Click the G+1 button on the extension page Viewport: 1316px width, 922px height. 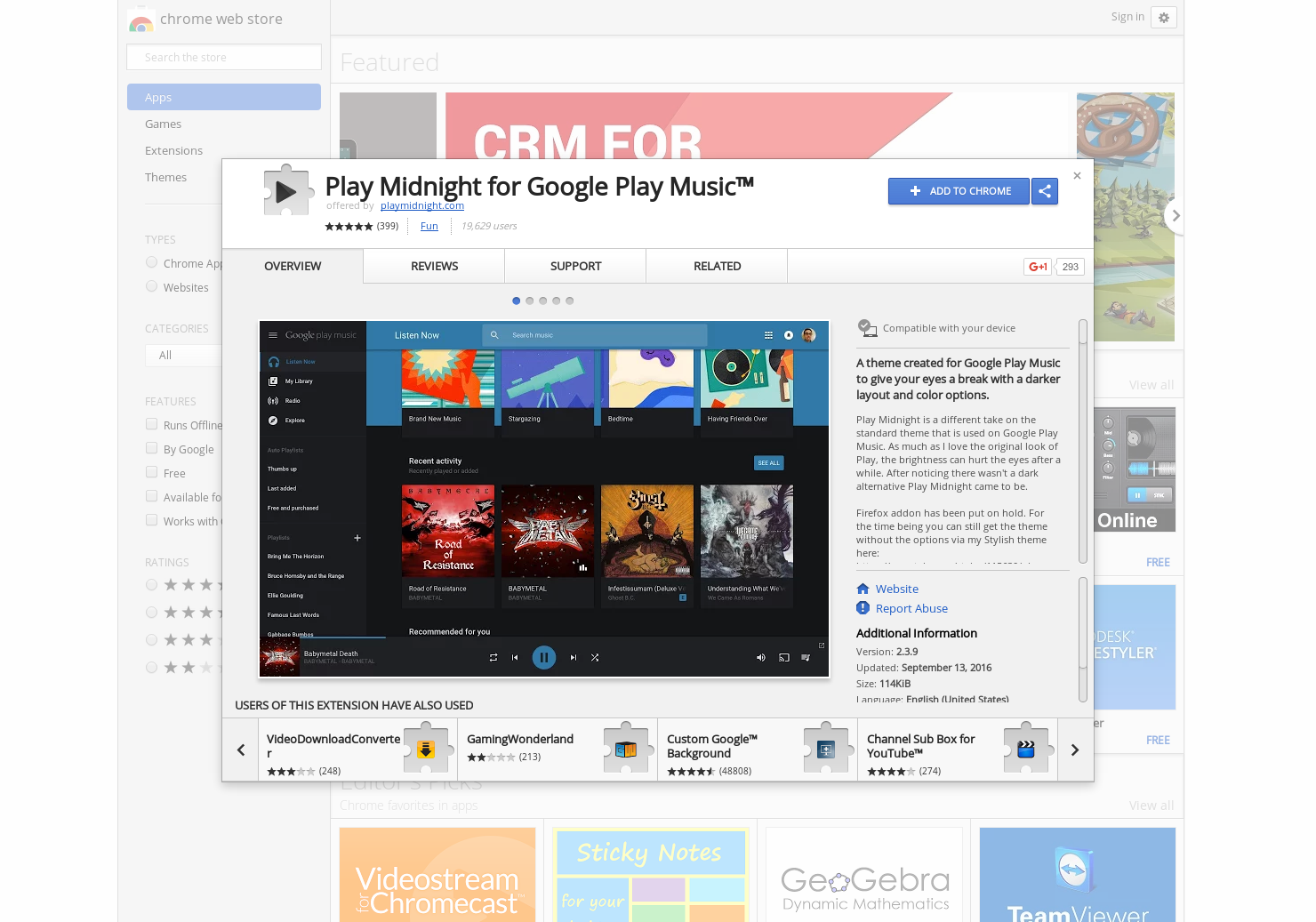click(x=1037, y=267)
